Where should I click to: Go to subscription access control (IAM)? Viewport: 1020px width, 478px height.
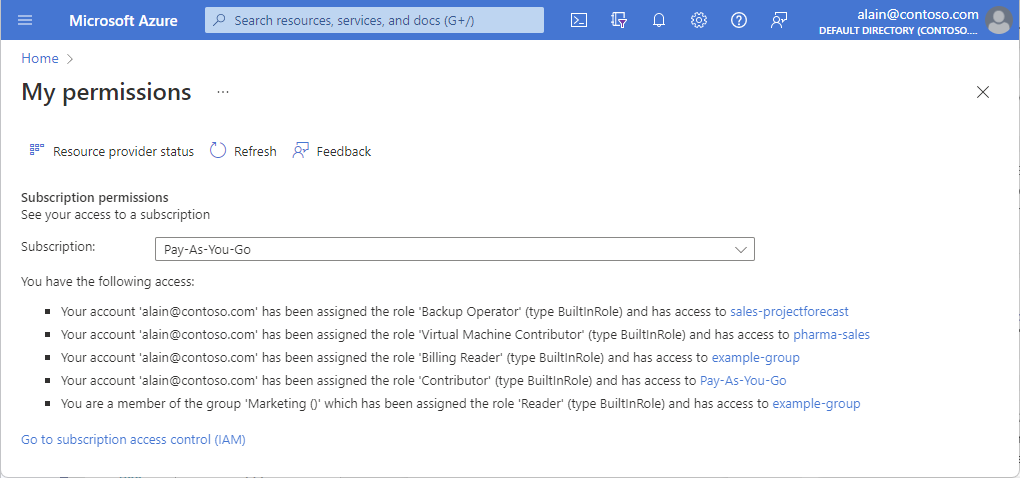[133, 440]
